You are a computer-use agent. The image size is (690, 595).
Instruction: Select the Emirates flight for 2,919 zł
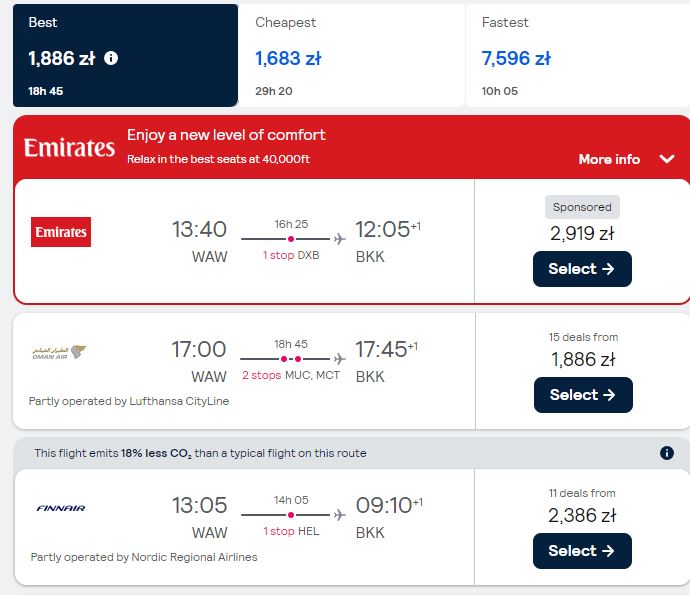pos(582,269)
